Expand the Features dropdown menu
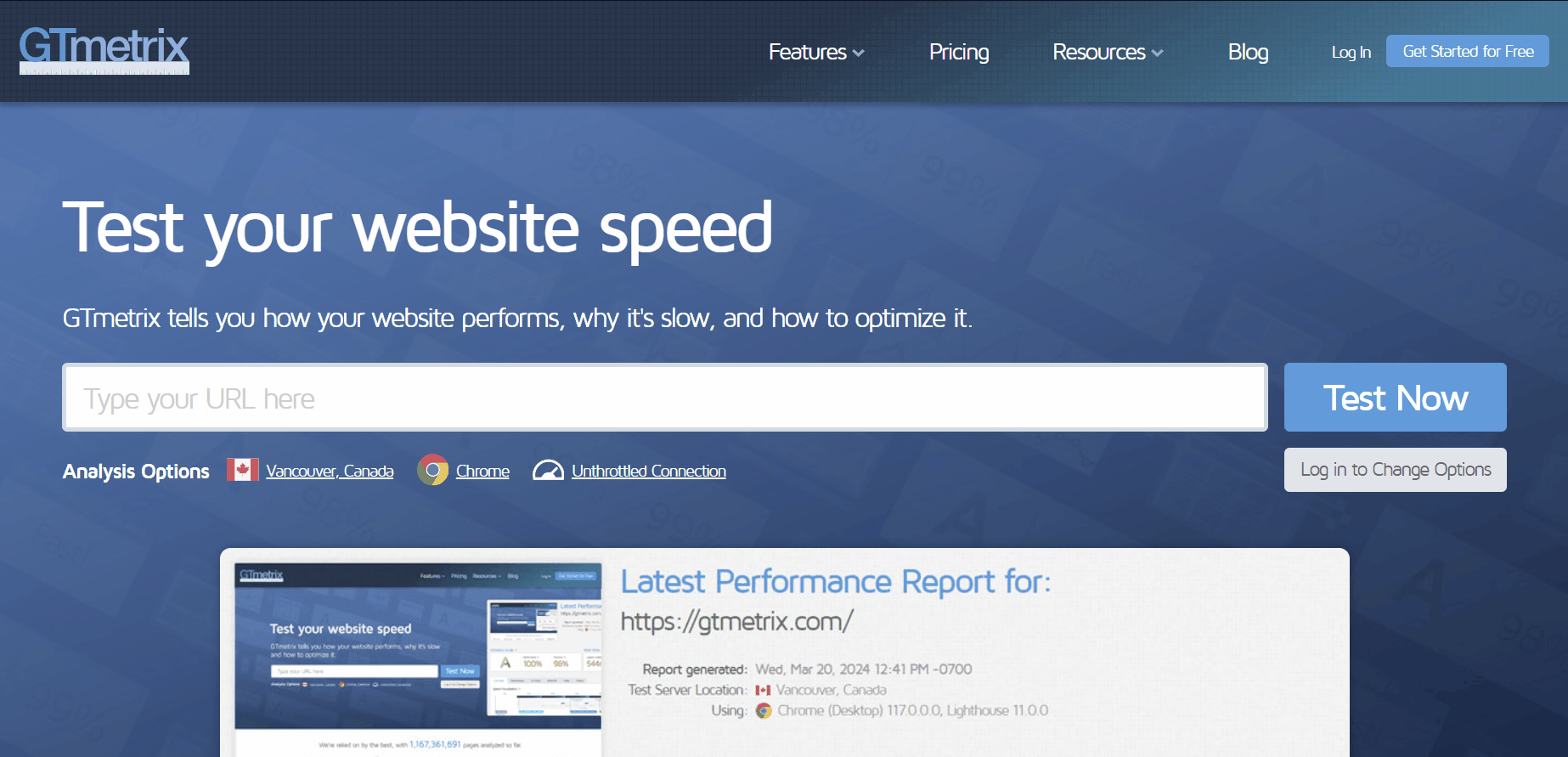 pos(815,52)
